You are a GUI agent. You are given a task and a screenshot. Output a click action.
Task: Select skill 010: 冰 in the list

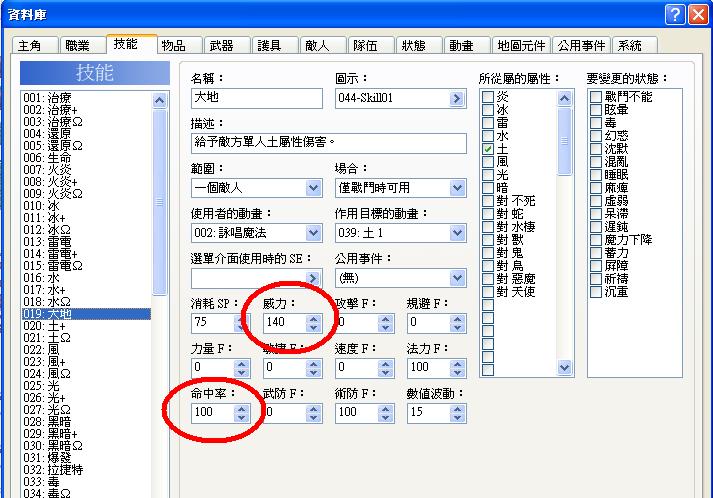click(x=86, y=206)
